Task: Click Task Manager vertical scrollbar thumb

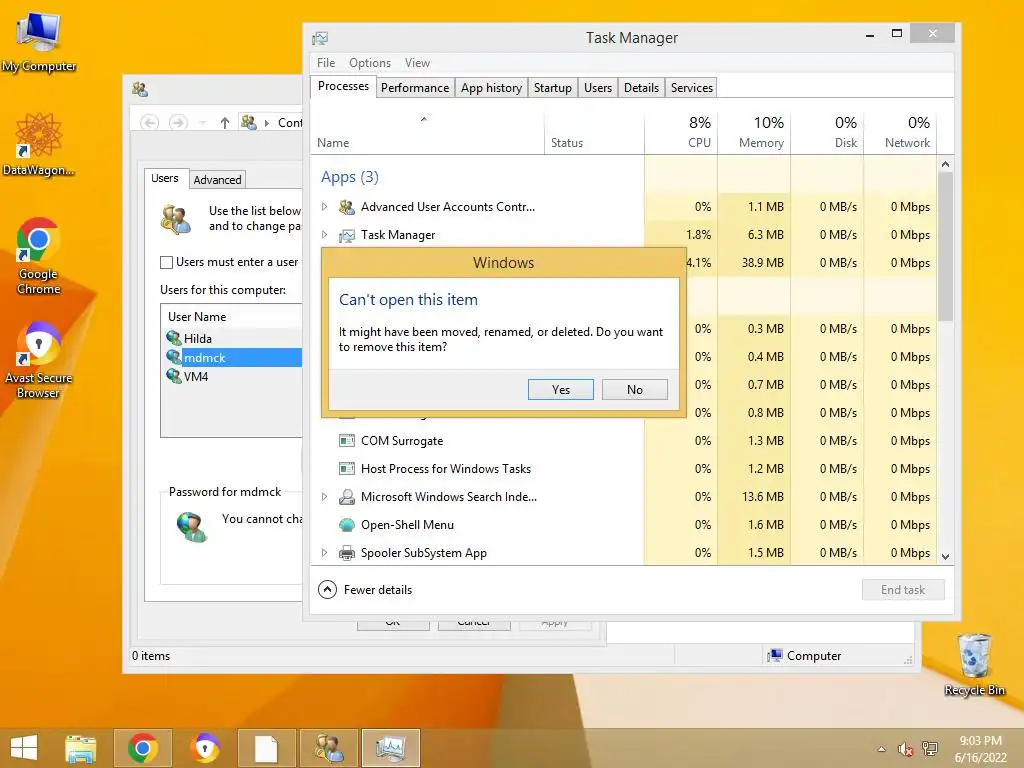Action: pos(945,247)
